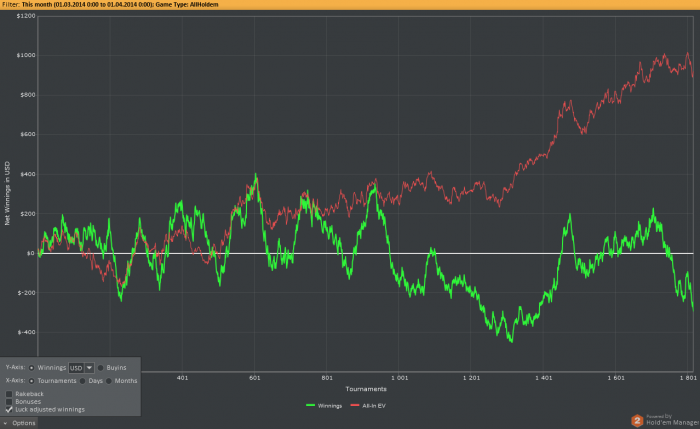Click the Net Winnings in USD axis title
700x429 pixels.
(x=7, y=193)
